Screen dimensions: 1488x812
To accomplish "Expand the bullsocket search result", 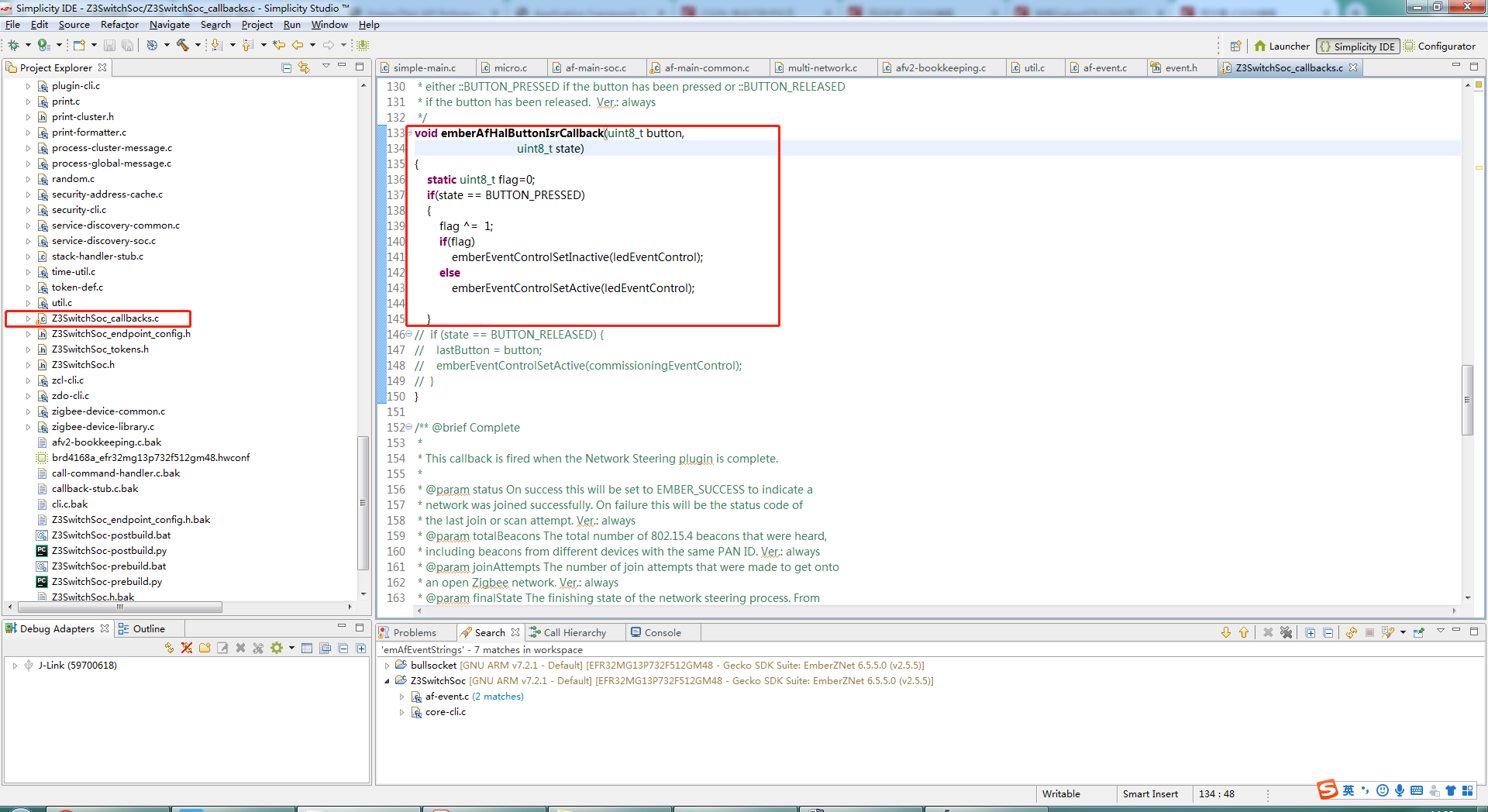I will point(387,666).
